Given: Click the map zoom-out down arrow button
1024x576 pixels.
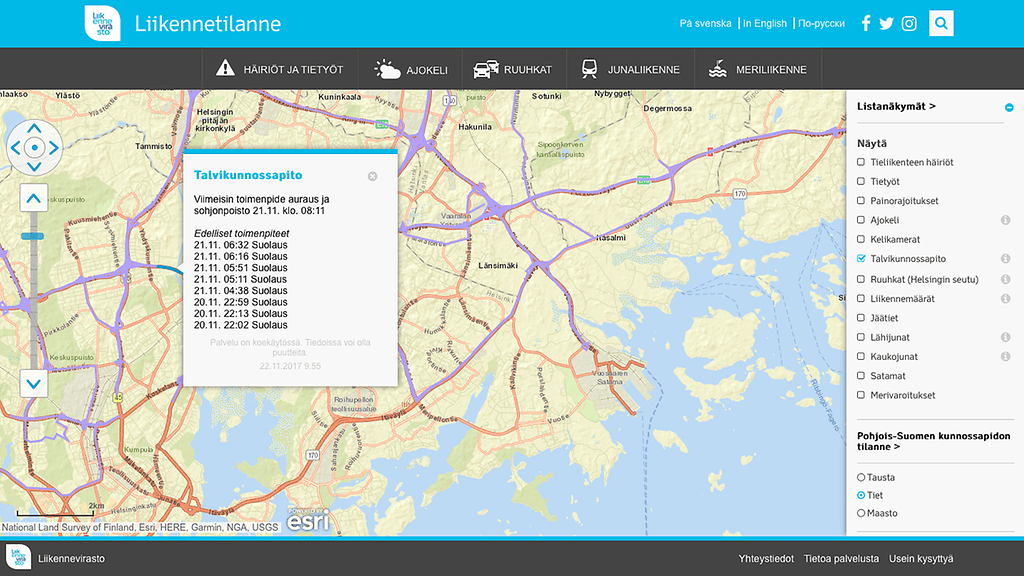Looking at the screenshot, I should (x=34, y=383).
